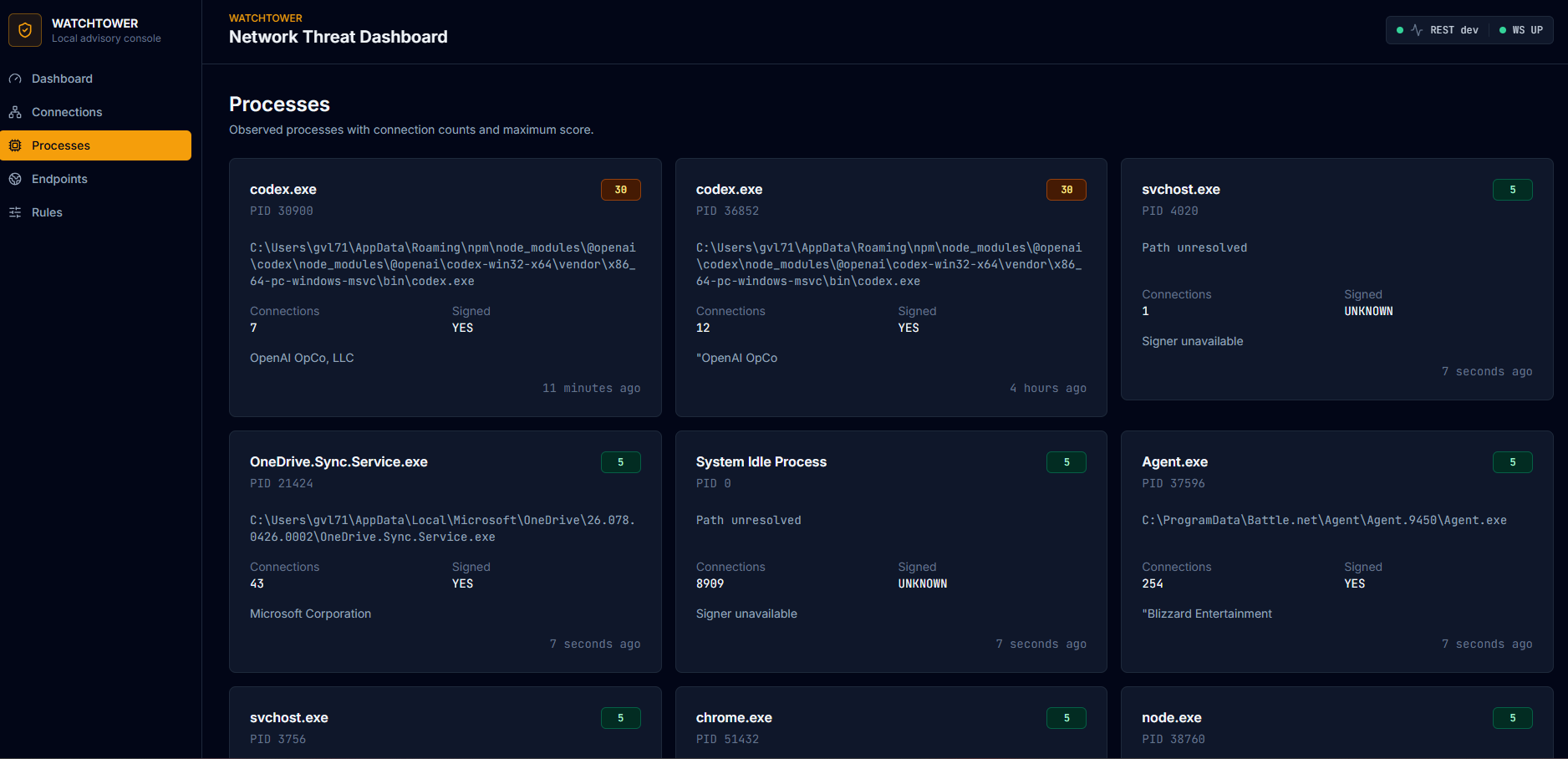Click the 11 minutes ago timestamp
The image size is (1568, 759).
click(592, 389)
